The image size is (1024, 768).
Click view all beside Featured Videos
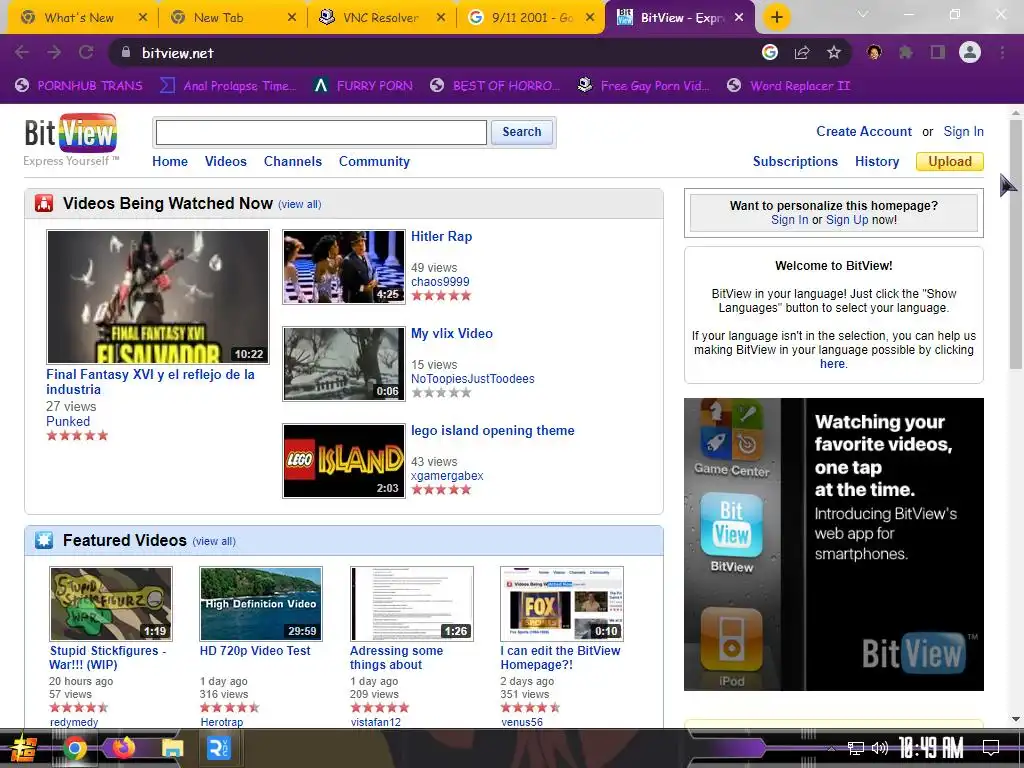[x=214, y=541]
